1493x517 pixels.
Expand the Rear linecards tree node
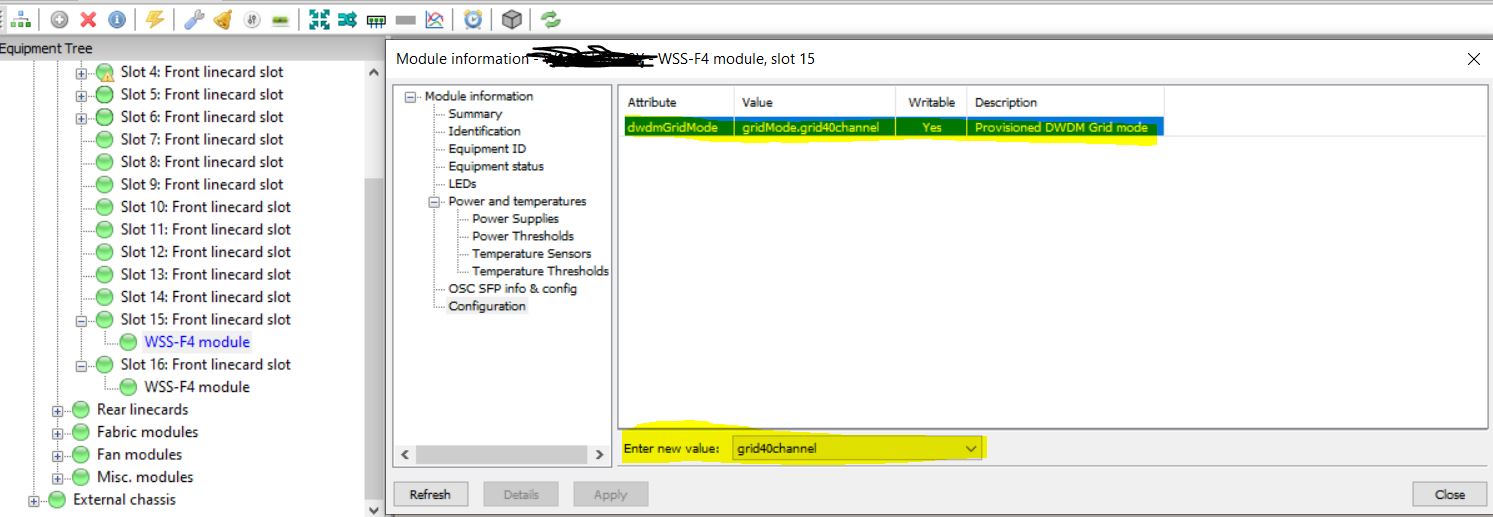point(58,410)
